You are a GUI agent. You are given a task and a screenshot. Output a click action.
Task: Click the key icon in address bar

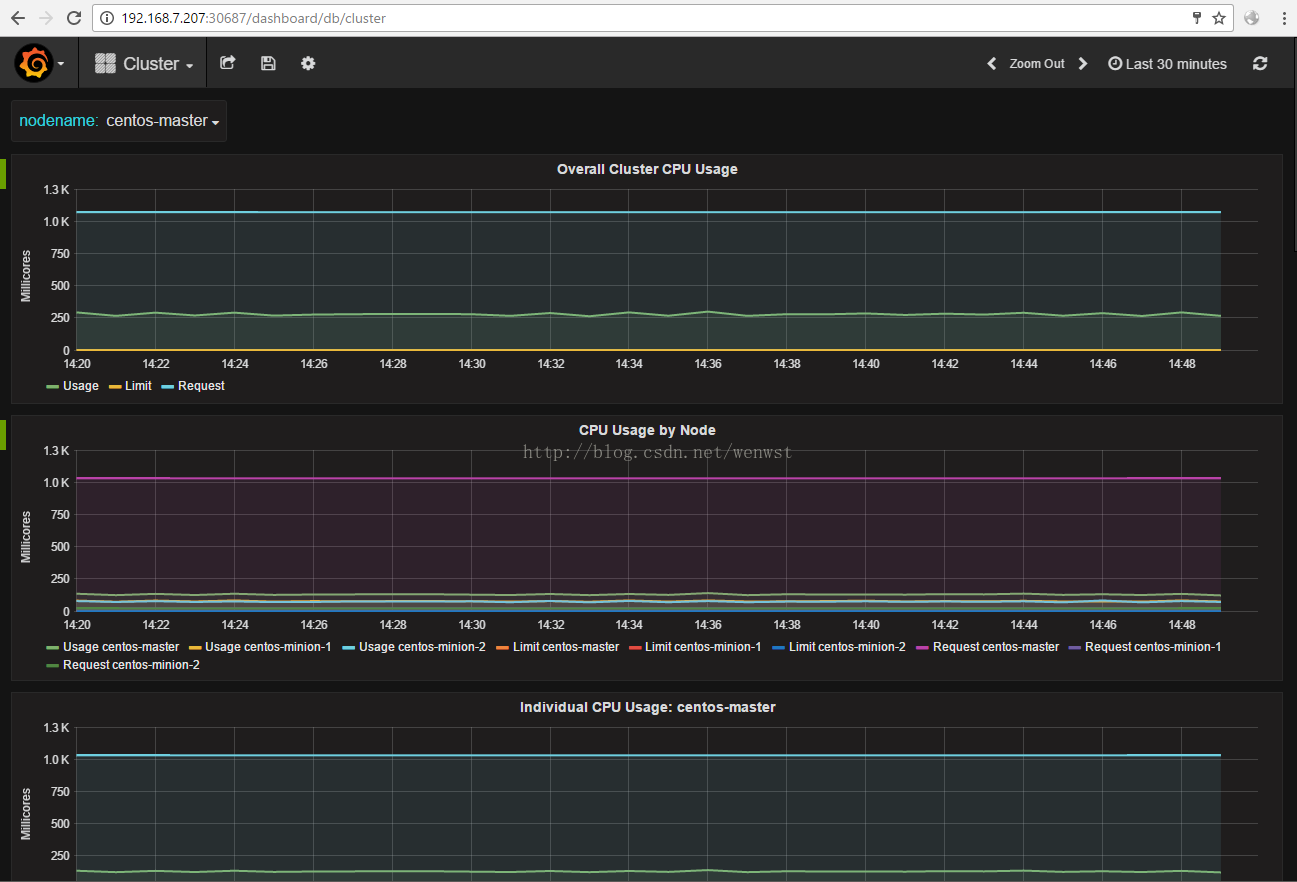point(1197,18)
